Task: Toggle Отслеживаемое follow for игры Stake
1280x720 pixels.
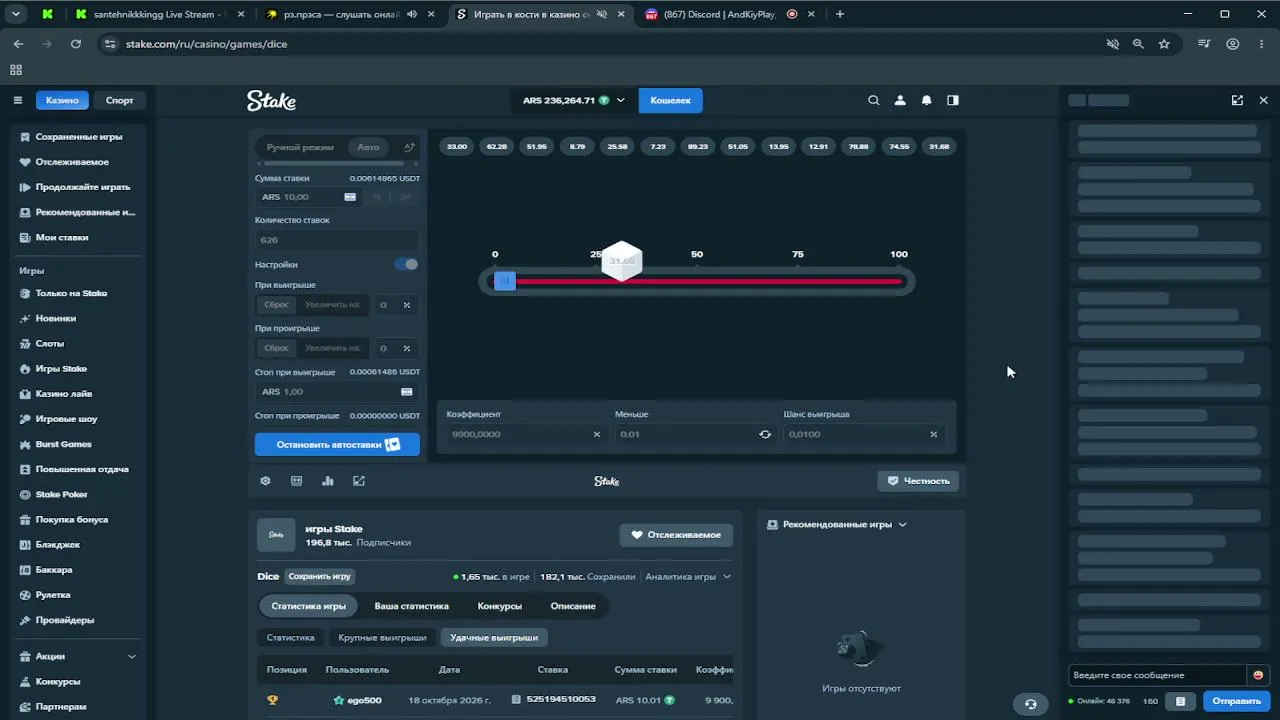Action: [x=676, y=535]
